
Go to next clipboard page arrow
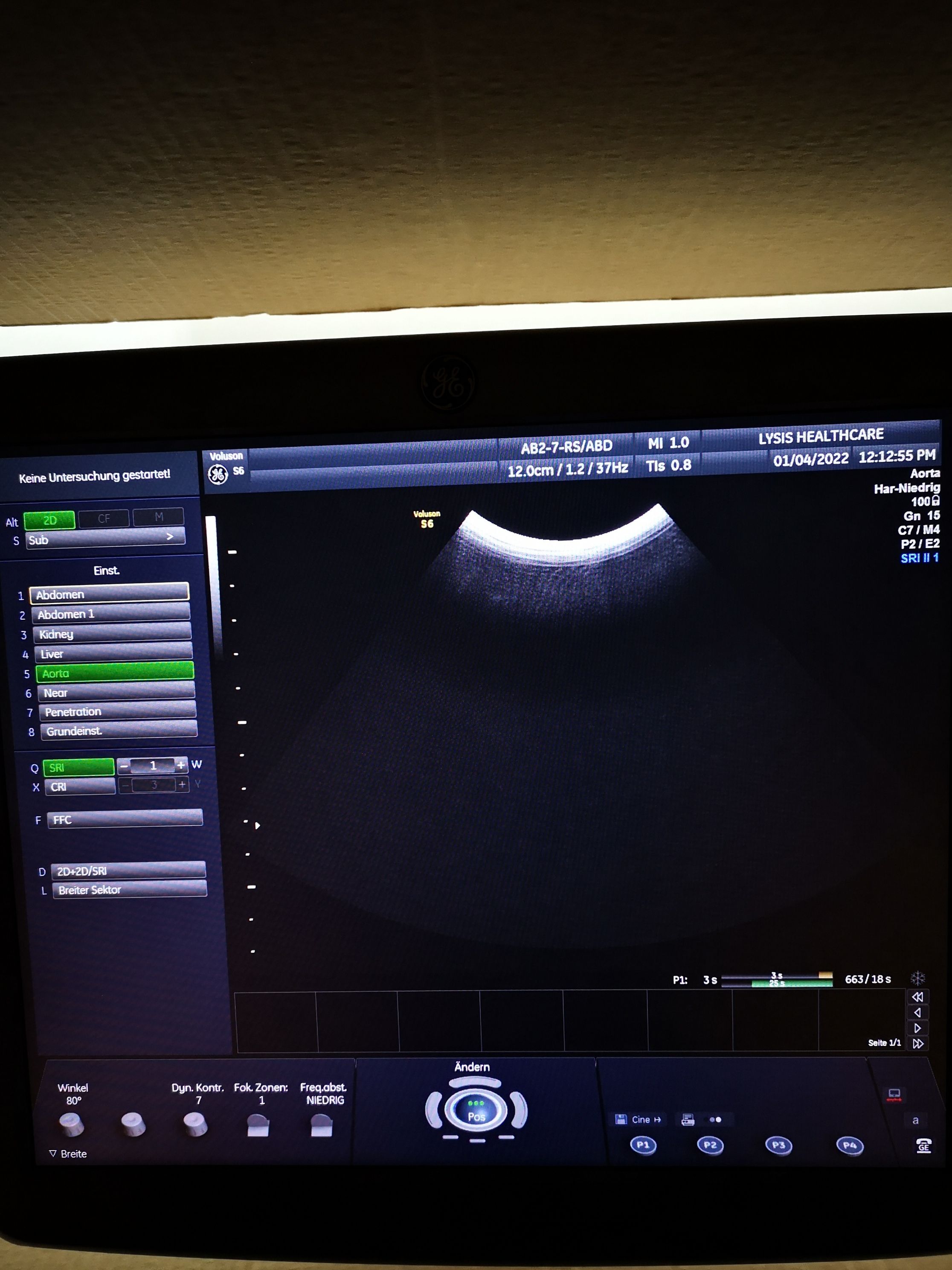click(x=917, y=1028)
